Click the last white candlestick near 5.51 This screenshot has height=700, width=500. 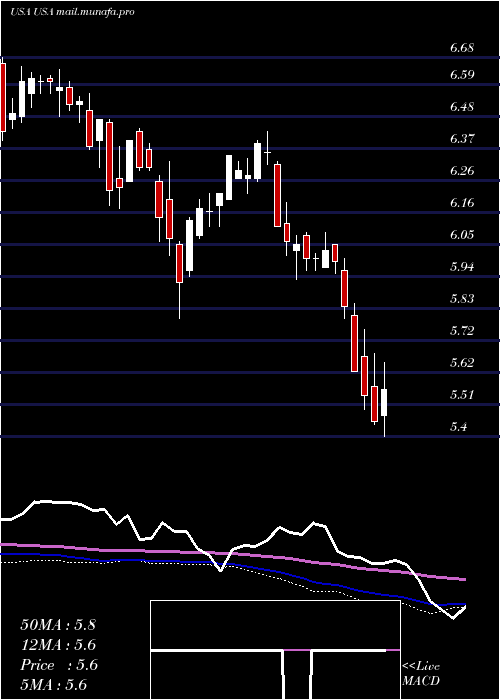pos(384,400)
